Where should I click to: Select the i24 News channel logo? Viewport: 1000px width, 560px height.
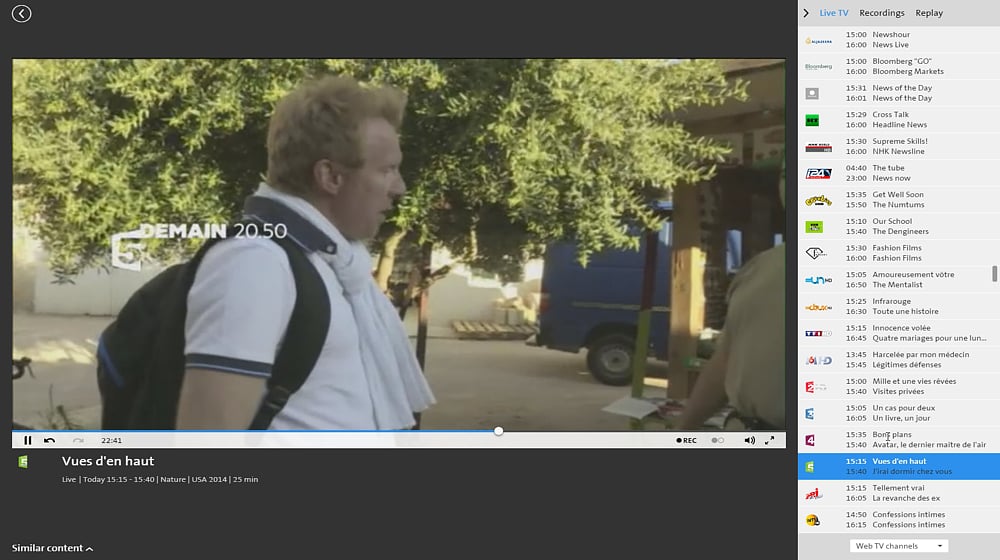(818, 173)
